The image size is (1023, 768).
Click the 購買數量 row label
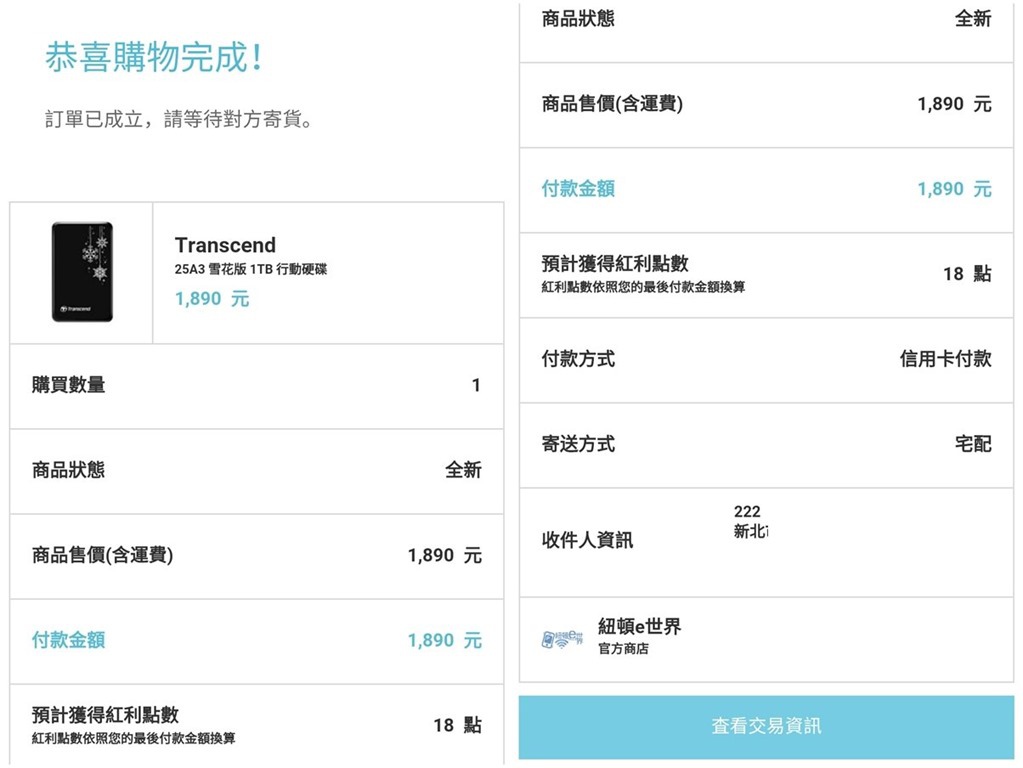(x=68, y=385)
